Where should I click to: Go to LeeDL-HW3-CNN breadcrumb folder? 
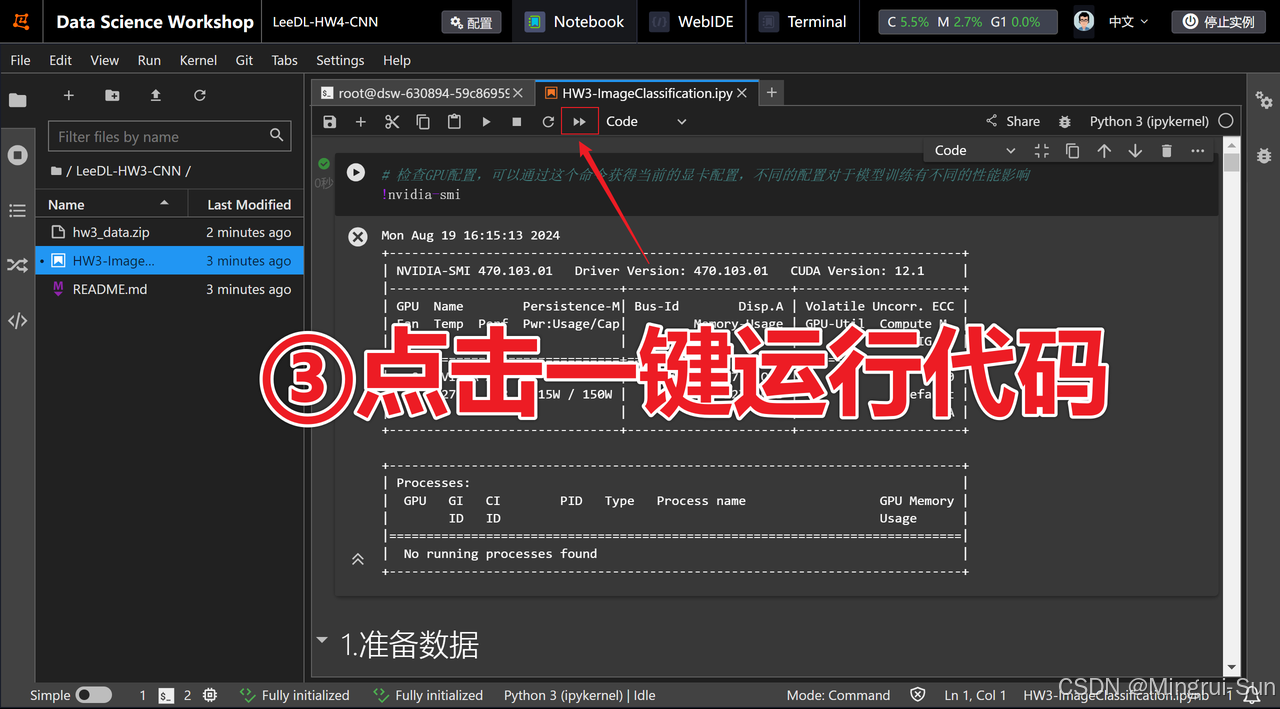click(x=128, y=171)
